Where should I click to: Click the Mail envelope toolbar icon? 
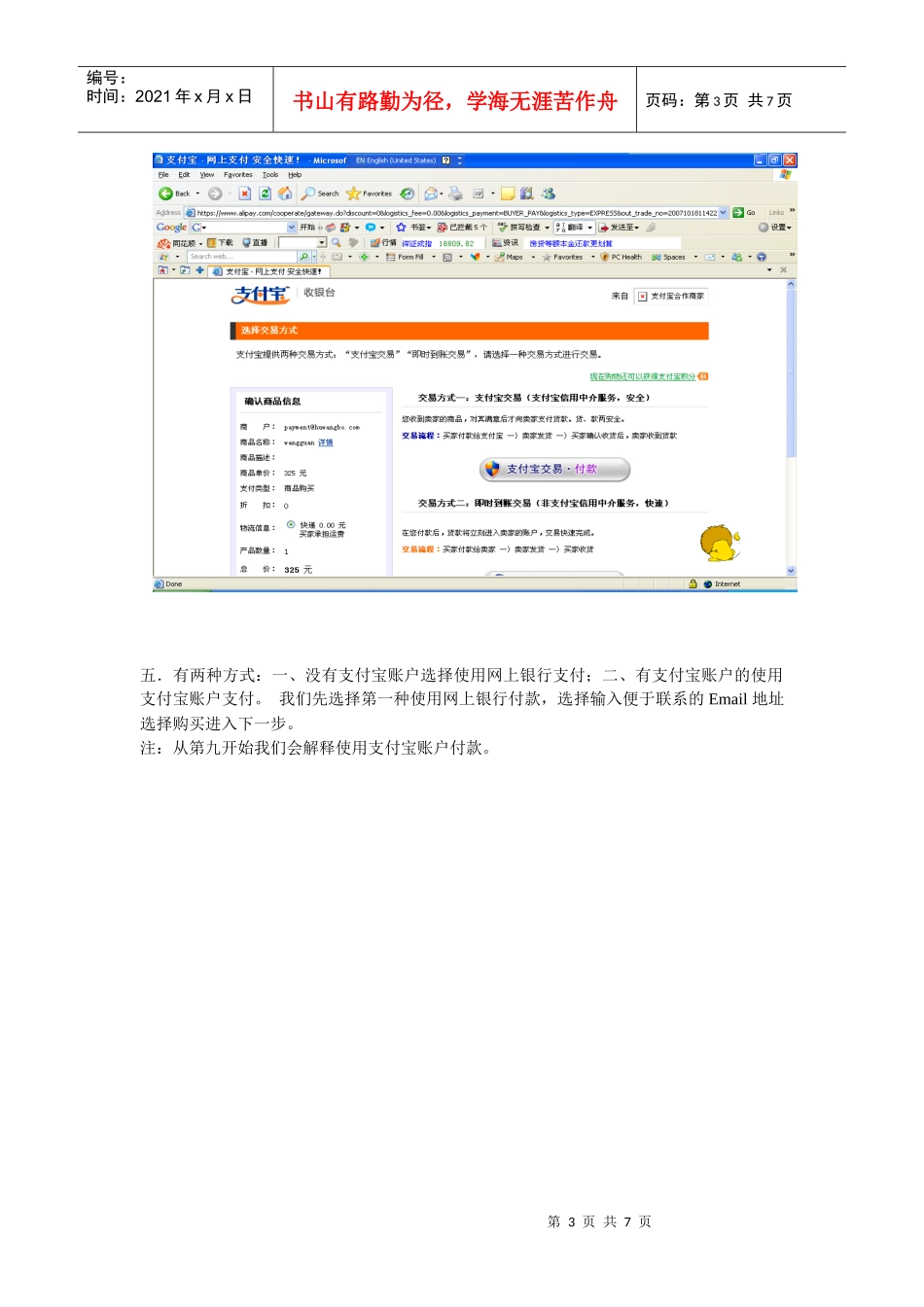[x=431, y=194]
